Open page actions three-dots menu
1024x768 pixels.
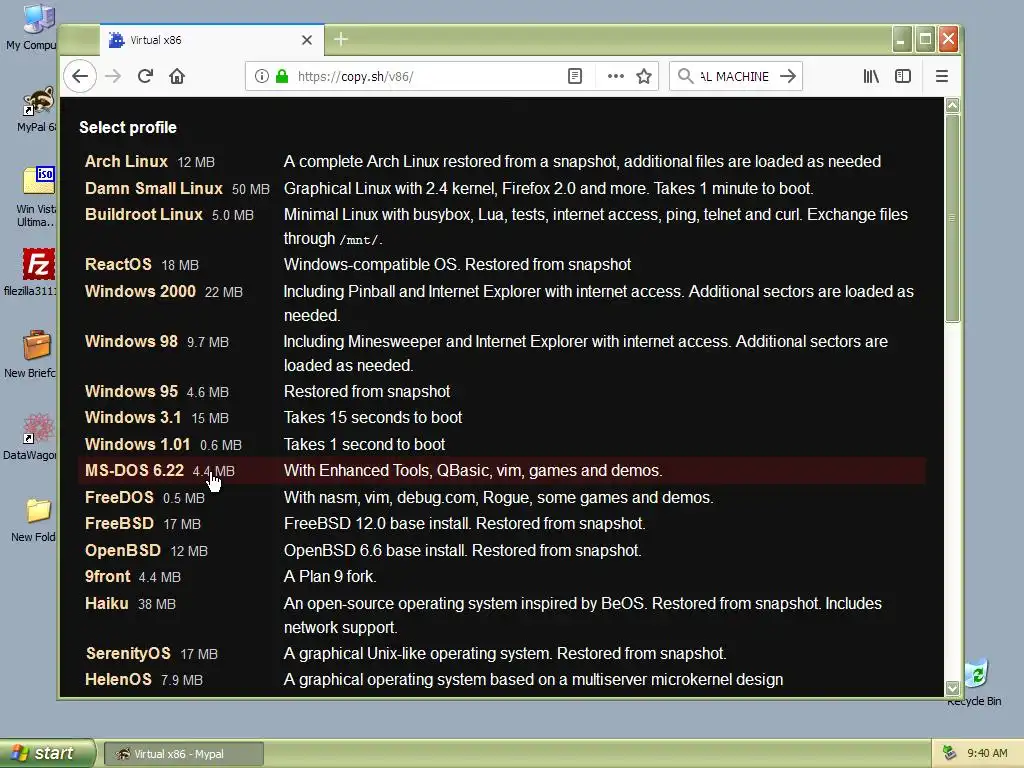pyautogui.click(x=615, y=76)
